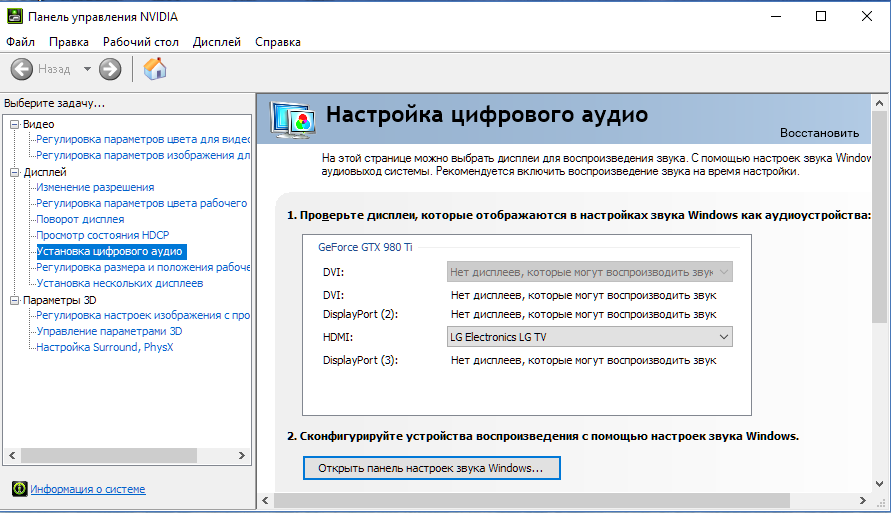891x513 pixels.
Task: Open Регулировка настроек изображения с просмотром
Action: click(x=143, y=315)
